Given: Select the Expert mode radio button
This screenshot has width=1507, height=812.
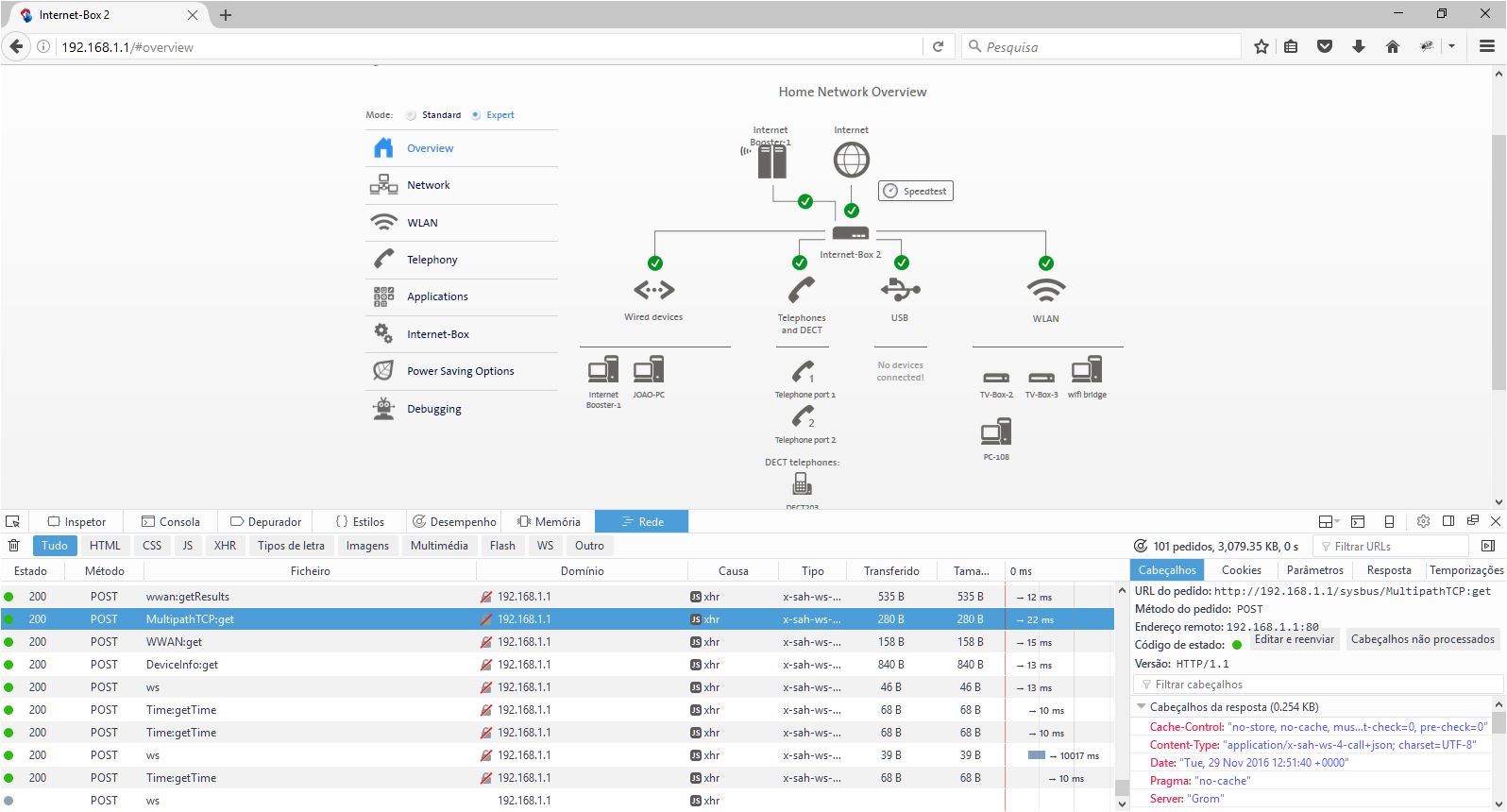Looking at the screenshot, I should pyautogui.click(x=476, y=115).
